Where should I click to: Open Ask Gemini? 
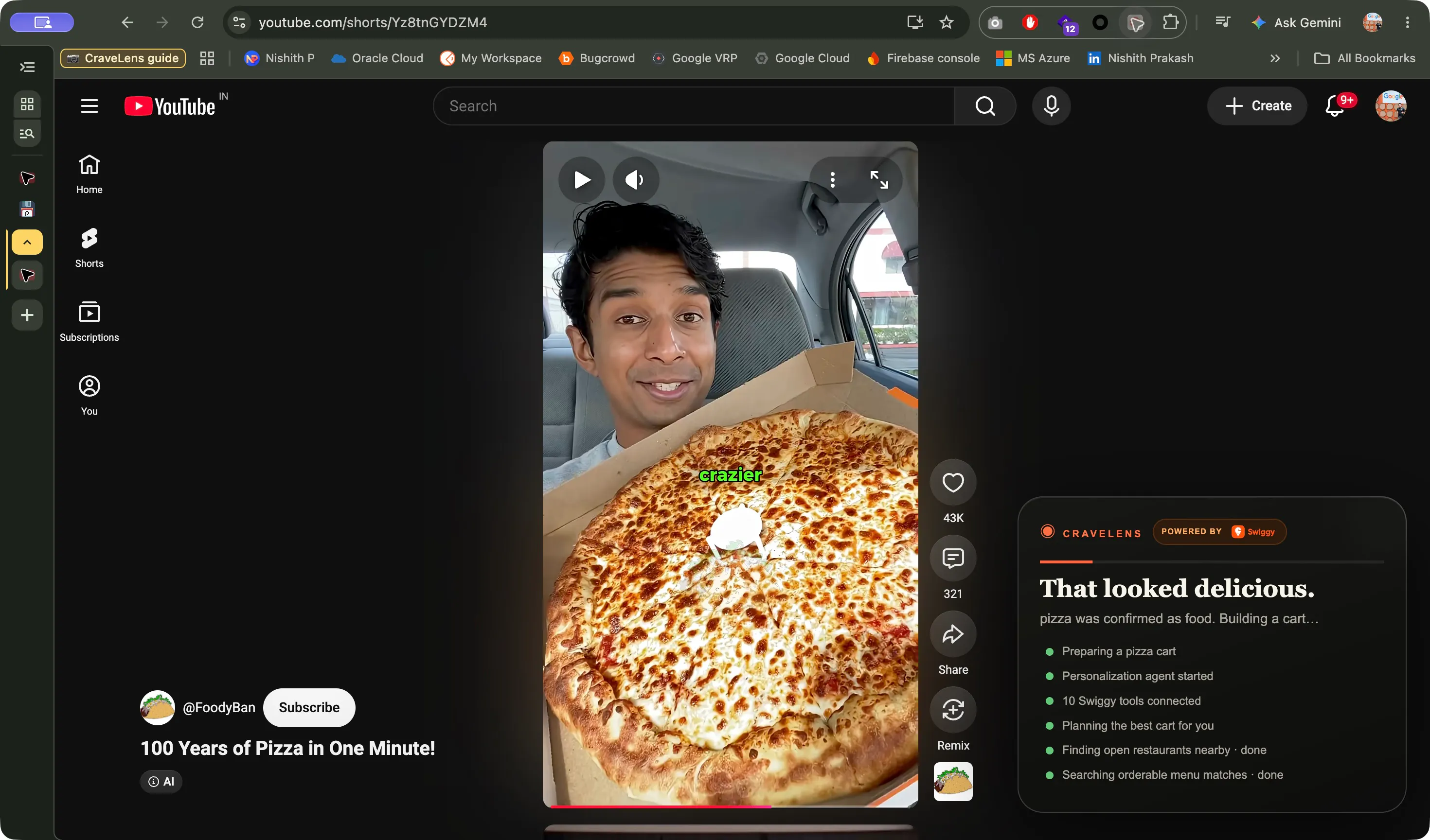point(1296,23)
